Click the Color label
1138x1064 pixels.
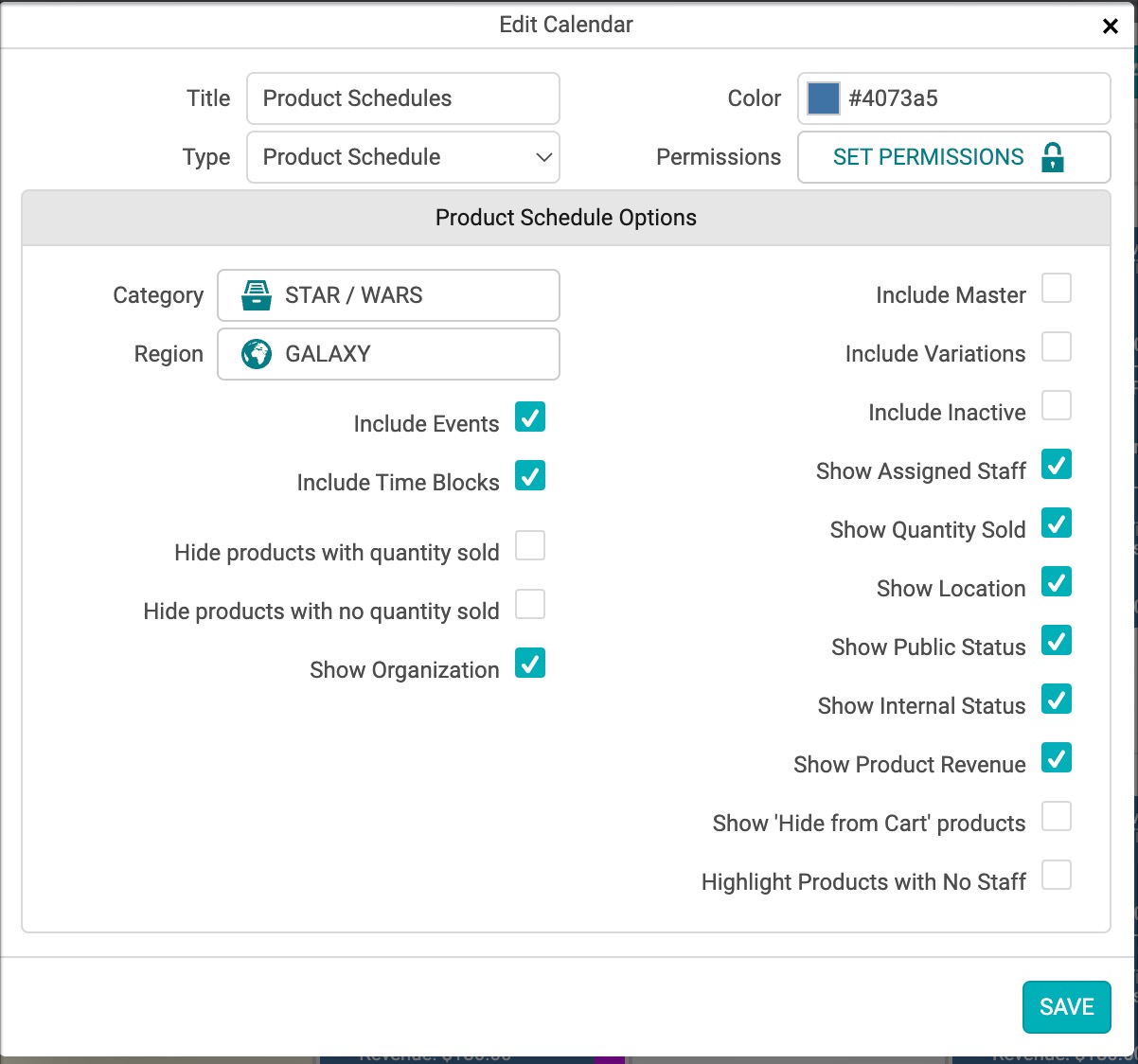pyautogui.click(x=755, y=98)
